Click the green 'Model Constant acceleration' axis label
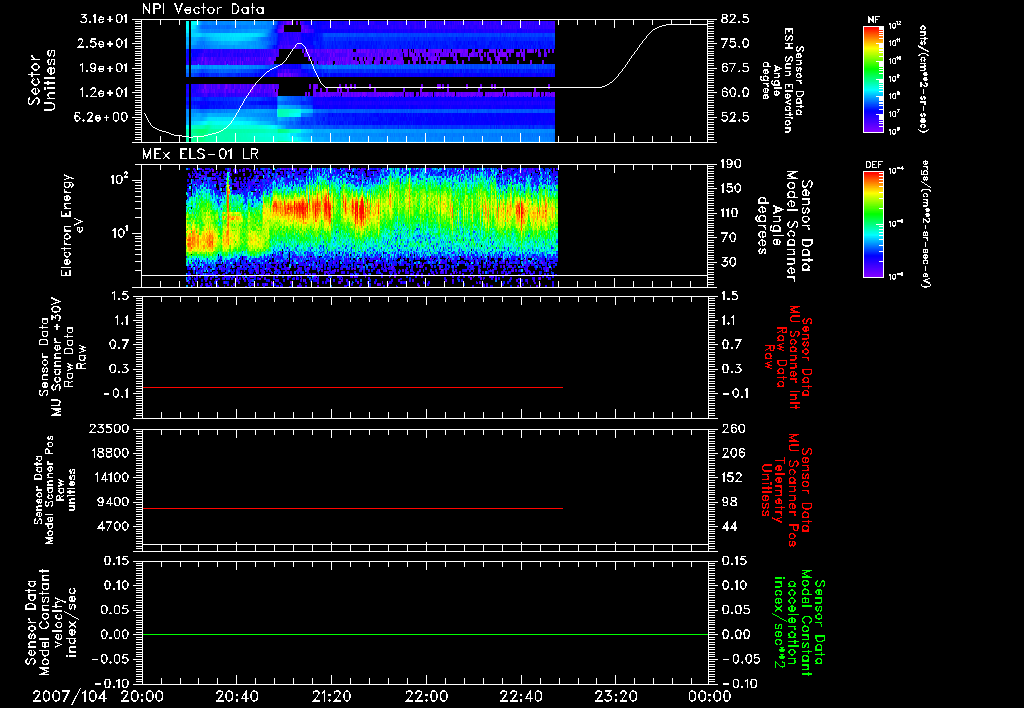The image size is (1024, 708). pos(800,624)
